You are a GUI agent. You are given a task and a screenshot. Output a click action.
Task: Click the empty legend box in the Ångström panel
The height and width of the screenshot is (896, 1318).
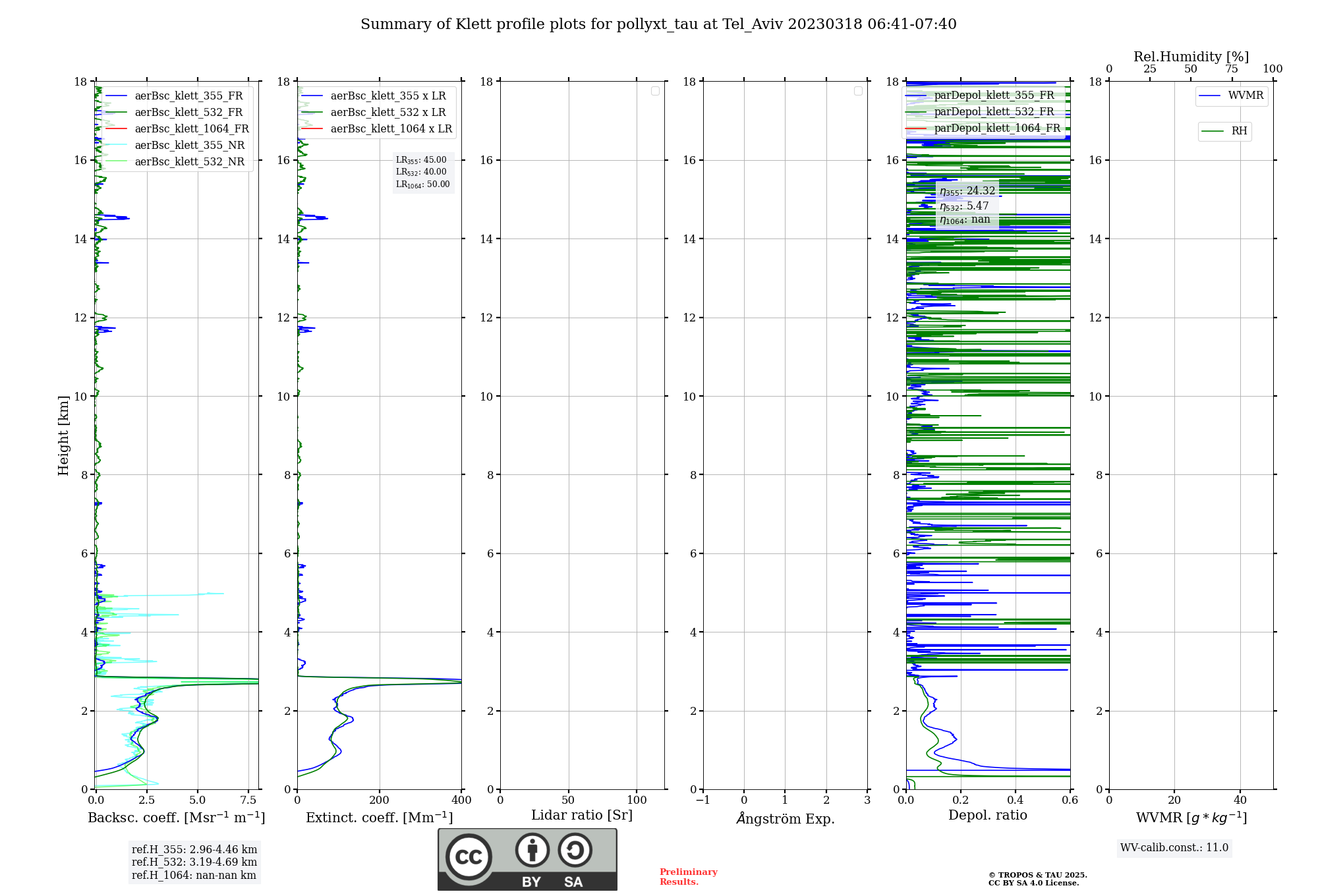click(x=858, y=91)
